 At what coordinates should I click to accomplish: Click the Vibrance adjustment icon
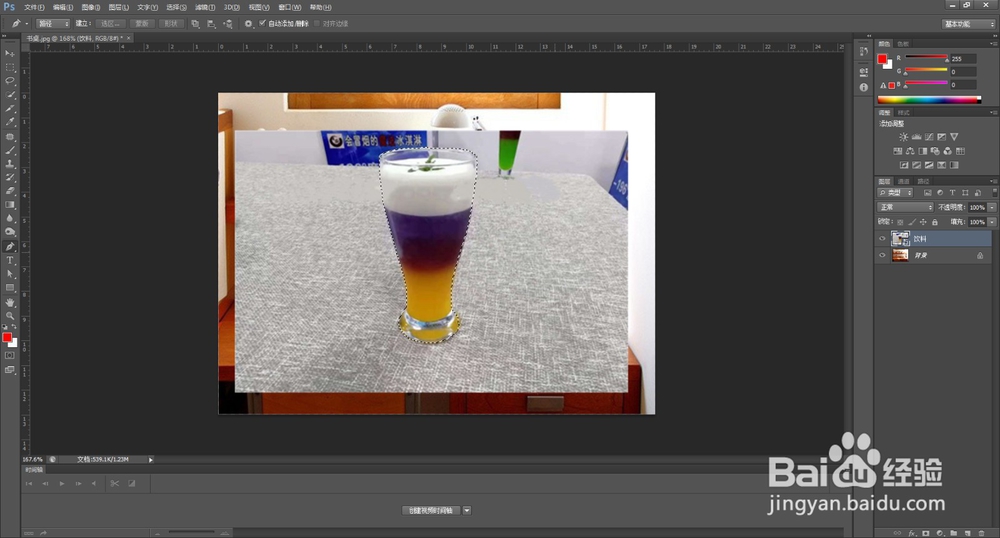(954, 137)
